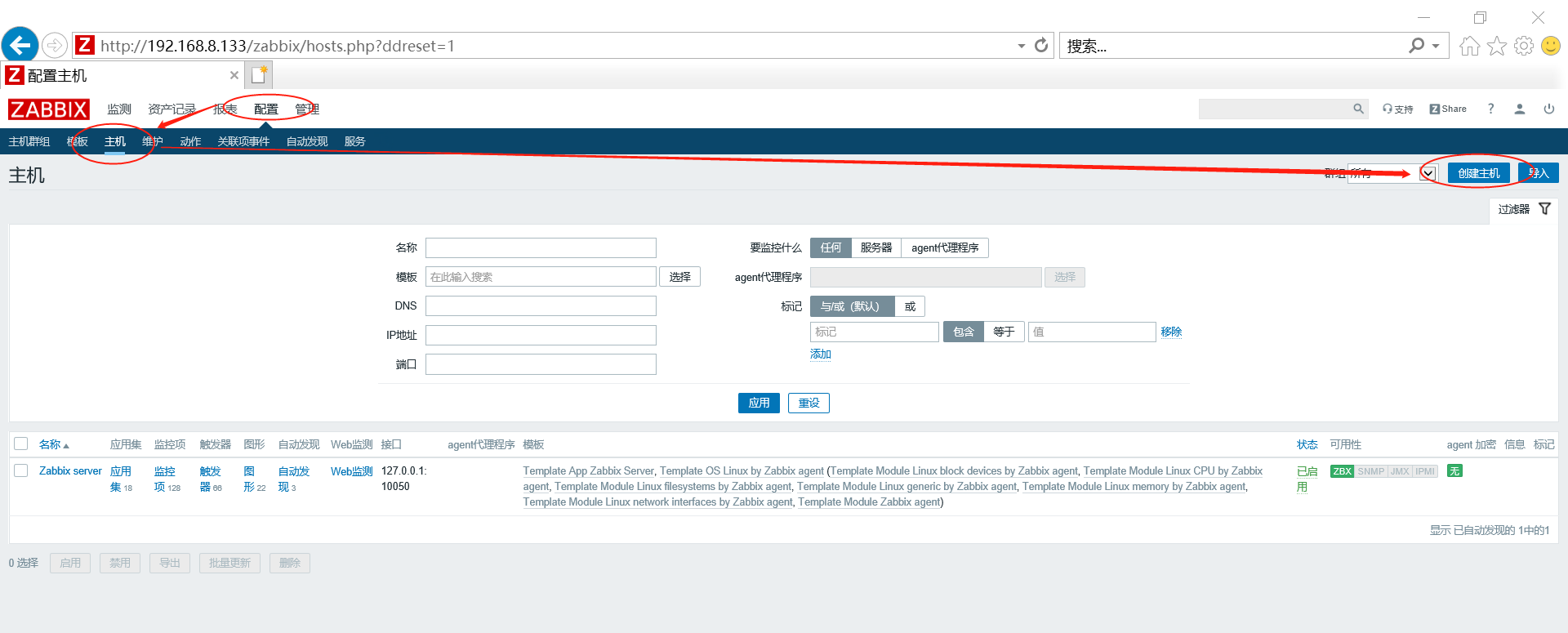Open a new browser tab
The image size is (1568, 633).
[x=259, y=75]
